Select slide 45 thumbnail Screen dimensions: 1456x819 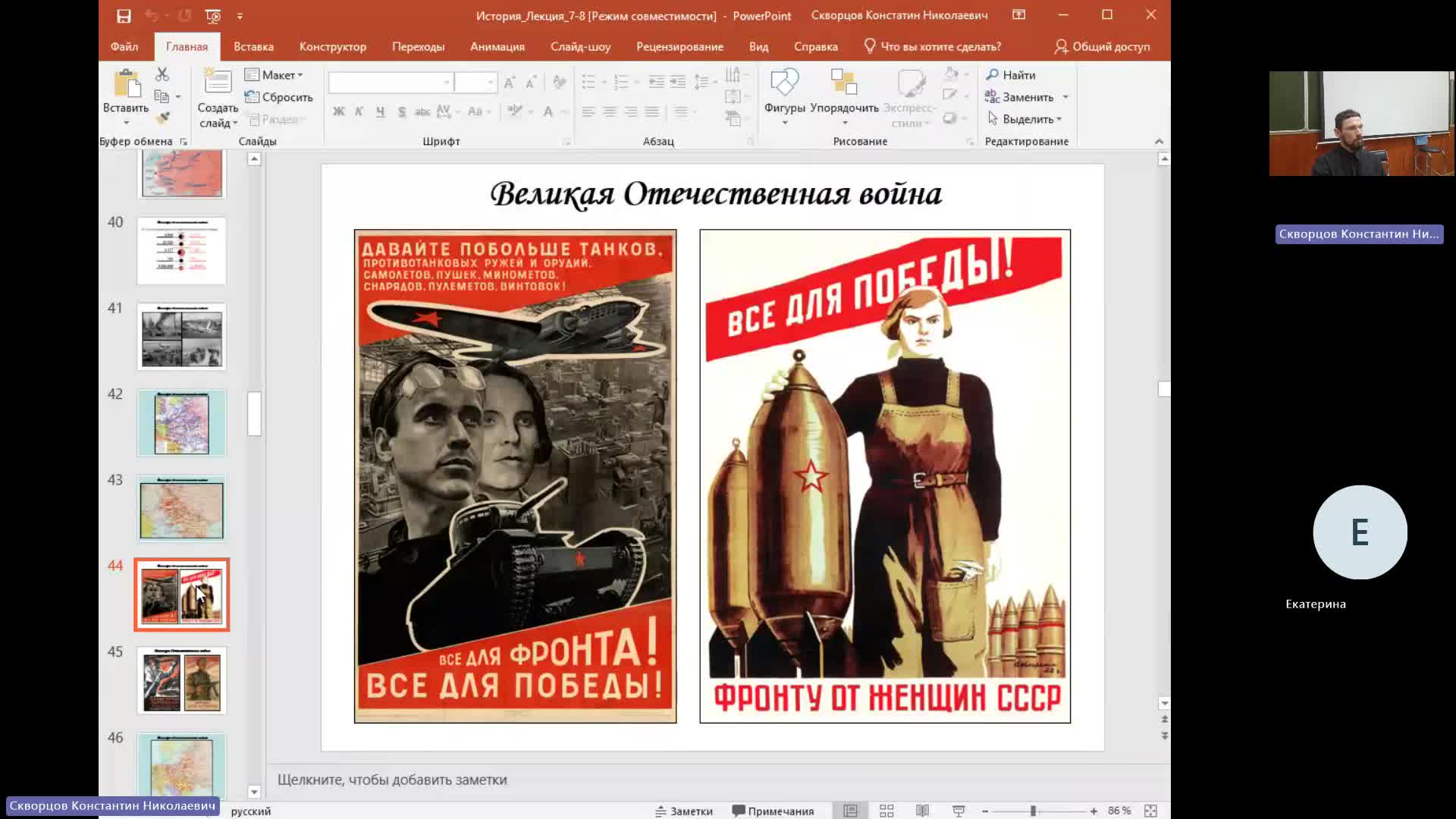[181, 680]
